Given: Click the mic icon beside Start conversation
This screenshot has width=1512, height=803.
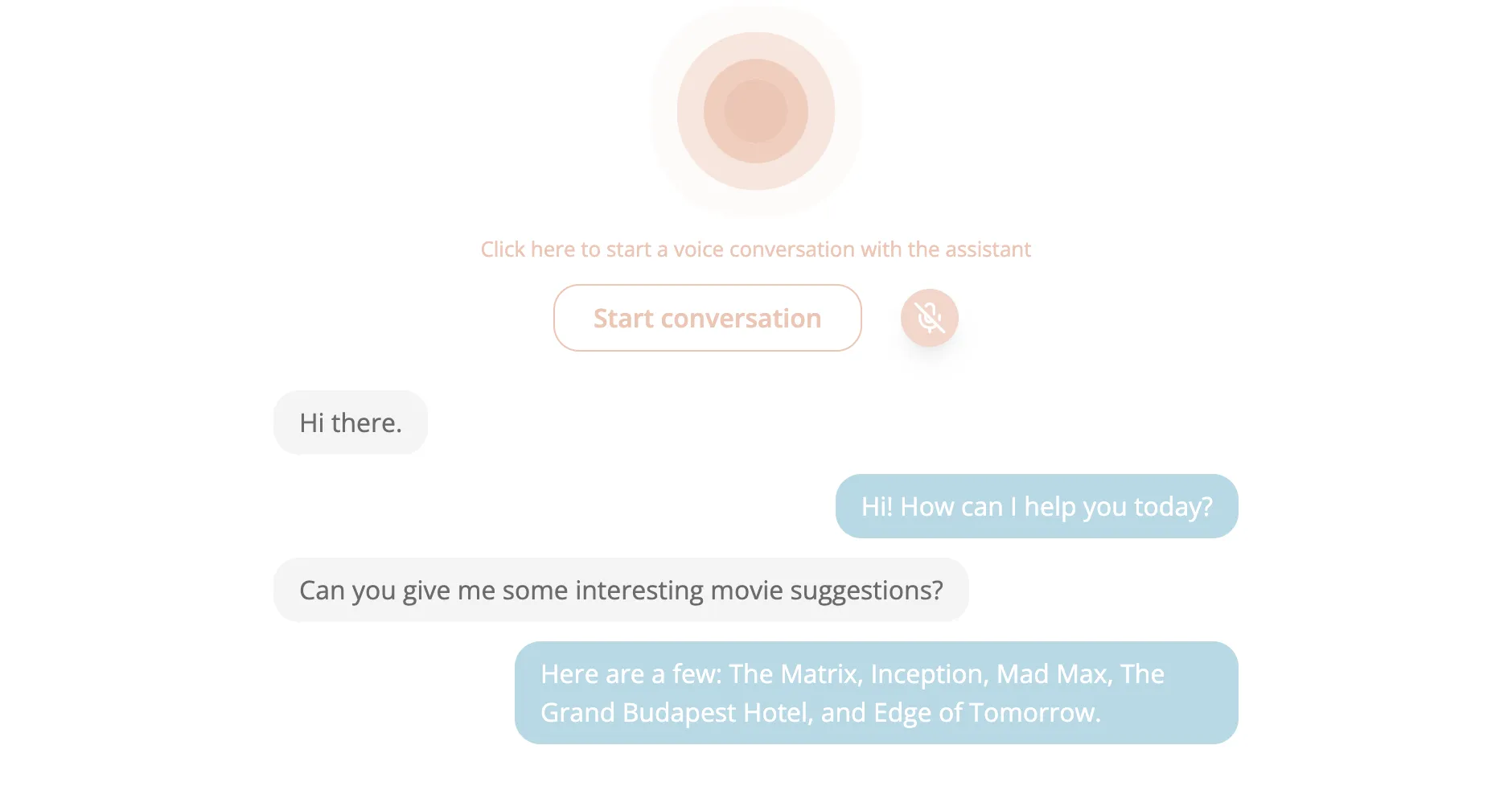Looking at the screenshot, I should 929,318.
